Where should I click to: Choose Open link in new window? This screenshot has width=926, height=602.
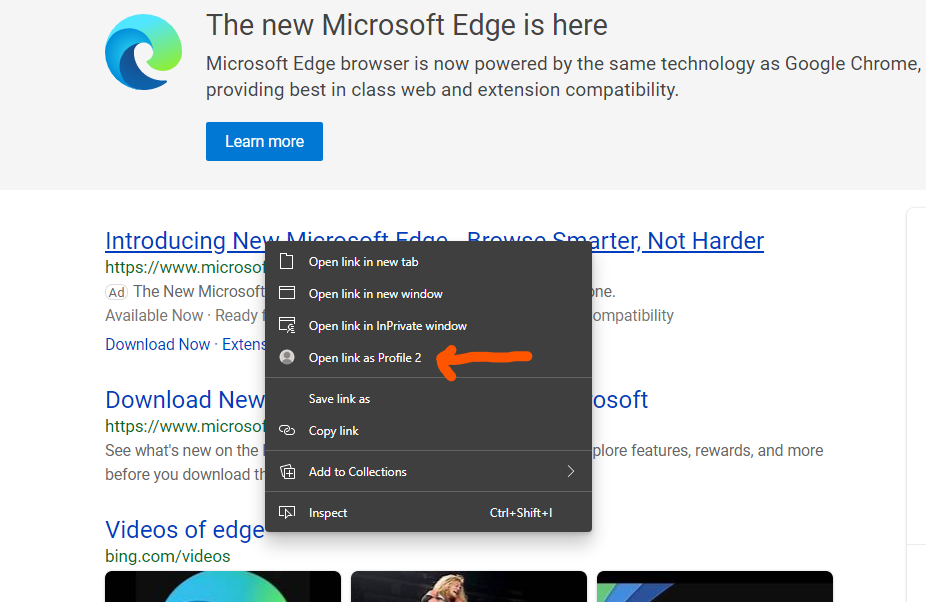pos(428,293)
